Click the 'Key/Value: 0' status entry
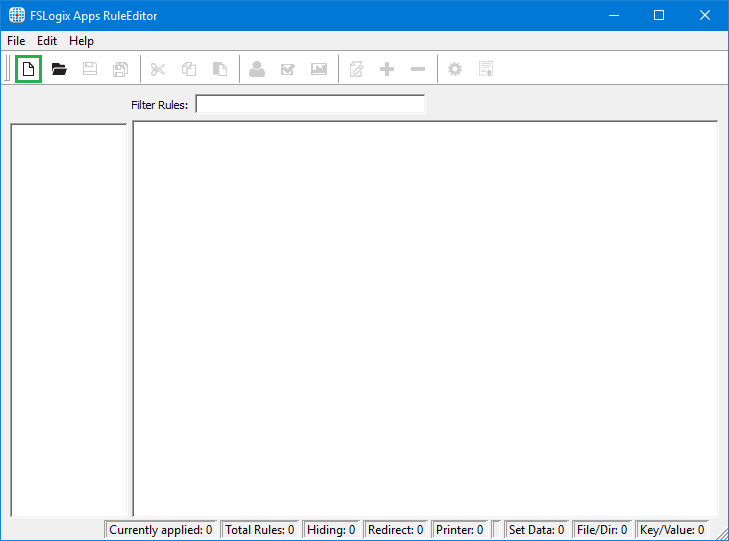The height and width of the screenshot is (541, 729). 672,530
